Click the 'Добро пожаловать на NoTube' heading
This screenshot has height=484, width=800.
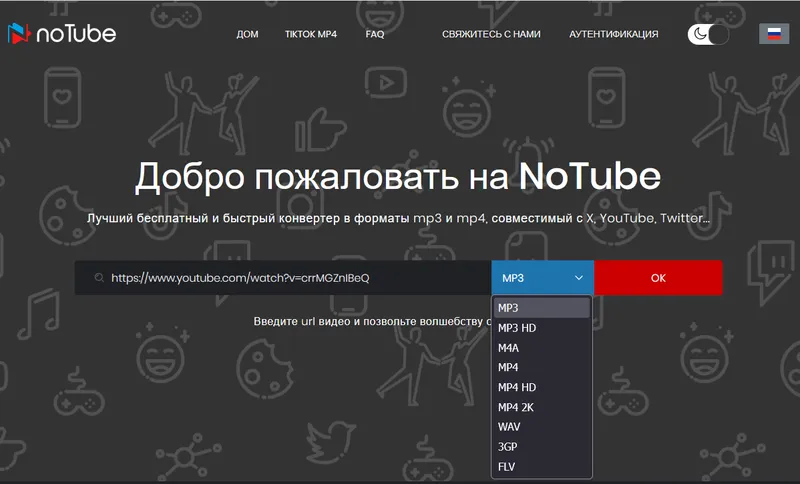(398, 176)
